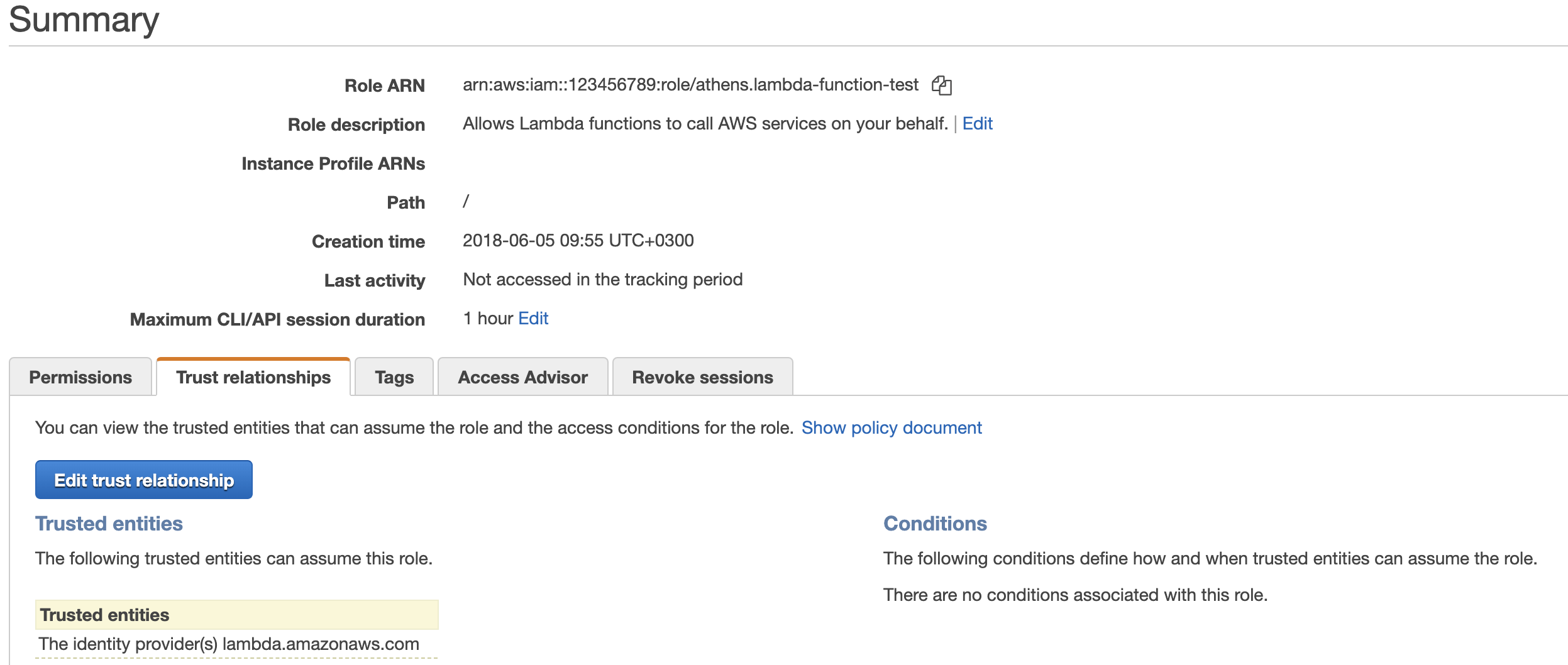The width and height of the screenshot is (1568, 665).
Task: Click the Last activity label
Action: pyautogui.click(x=375, y=281)
